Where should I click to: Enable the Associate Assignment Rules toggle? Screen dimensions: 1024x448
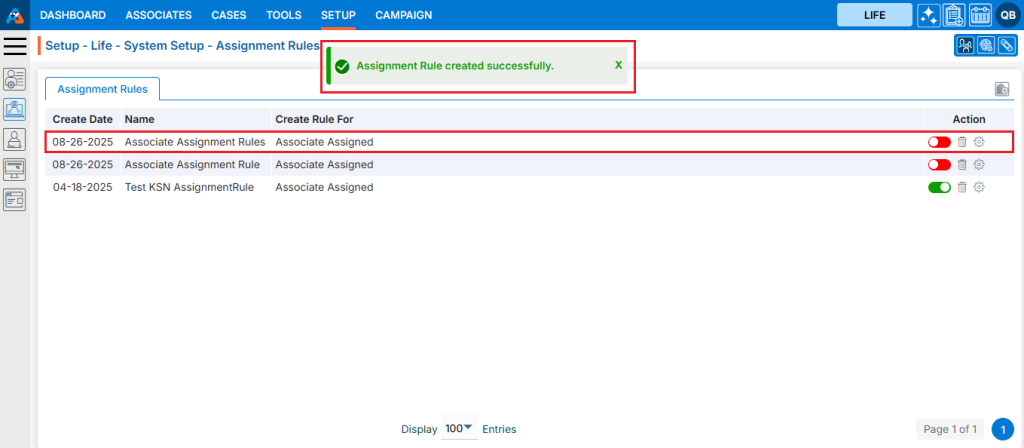pos(939,142)
